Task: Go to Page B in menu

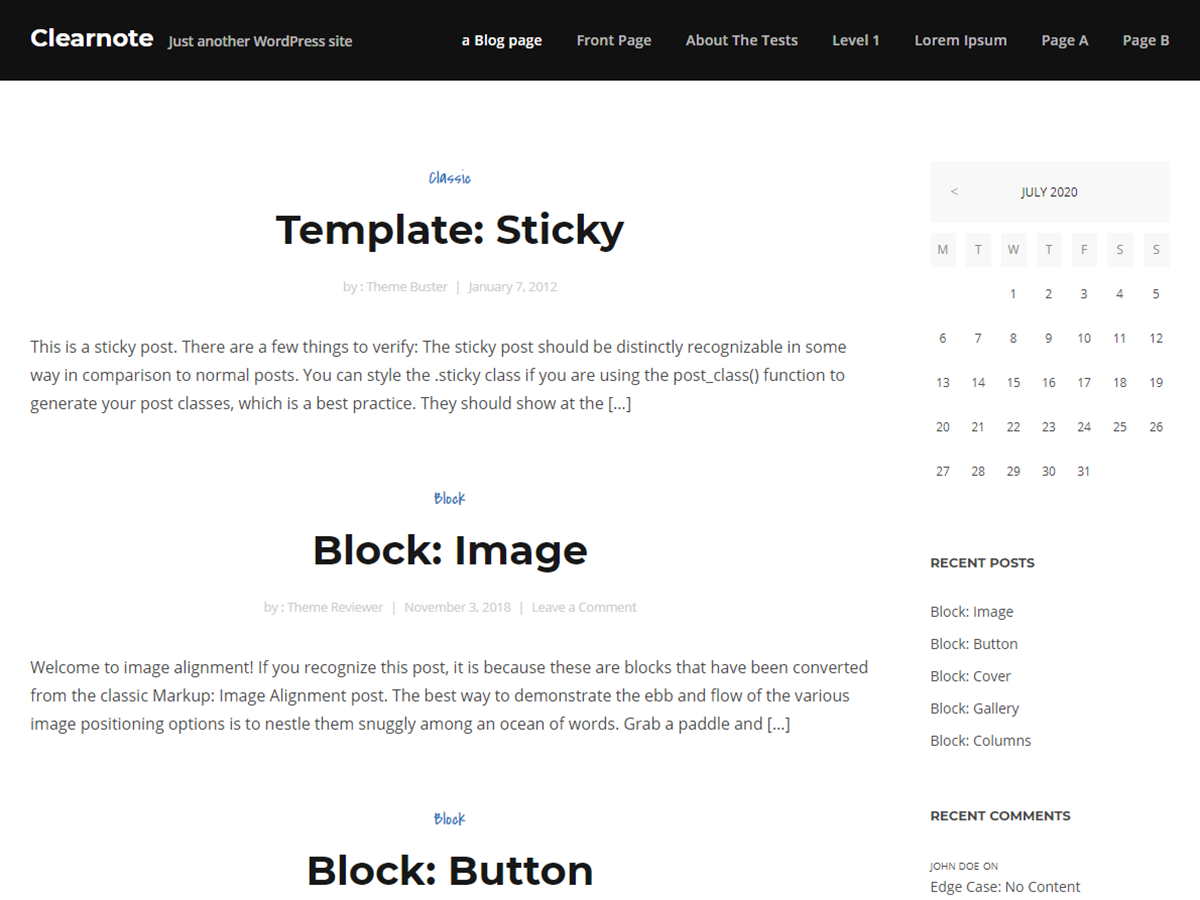Action: coord(1146,41)
